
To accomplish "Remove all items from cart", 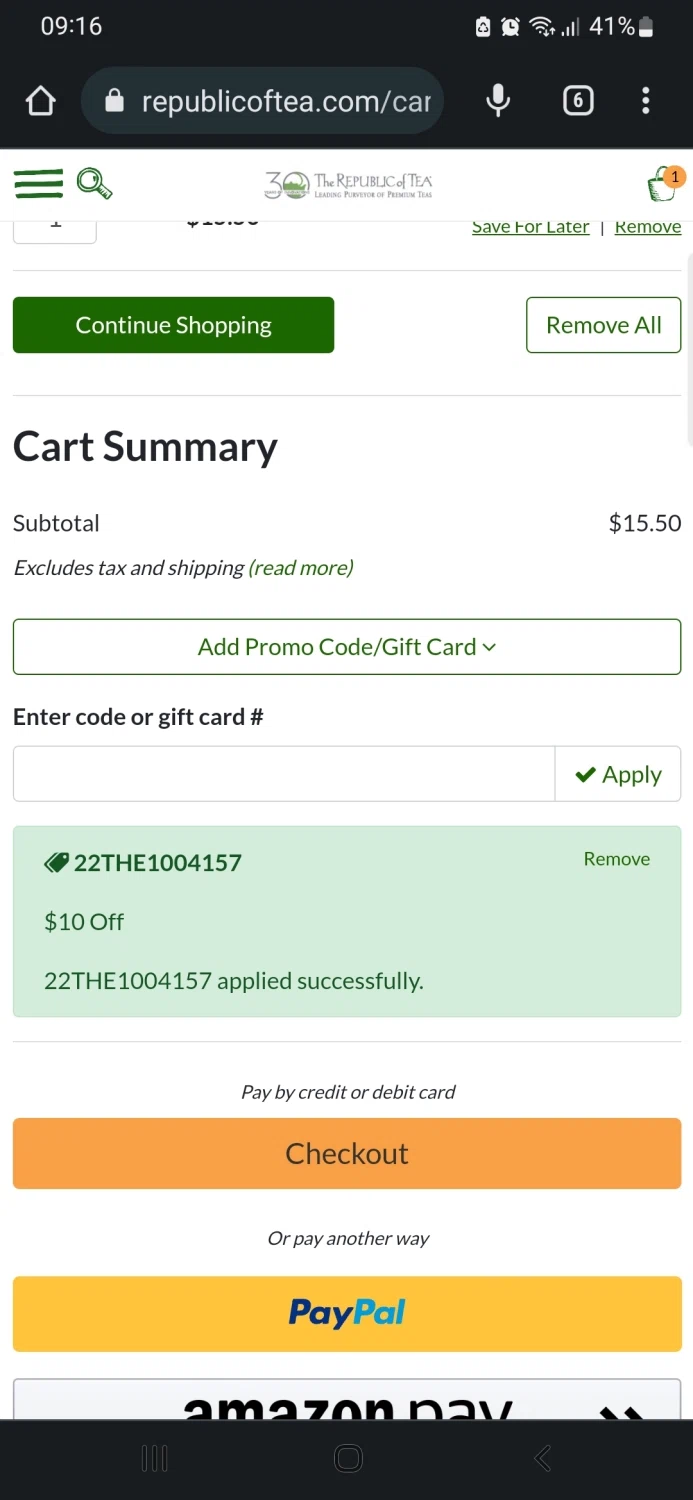I will click(x=603, y=325).
